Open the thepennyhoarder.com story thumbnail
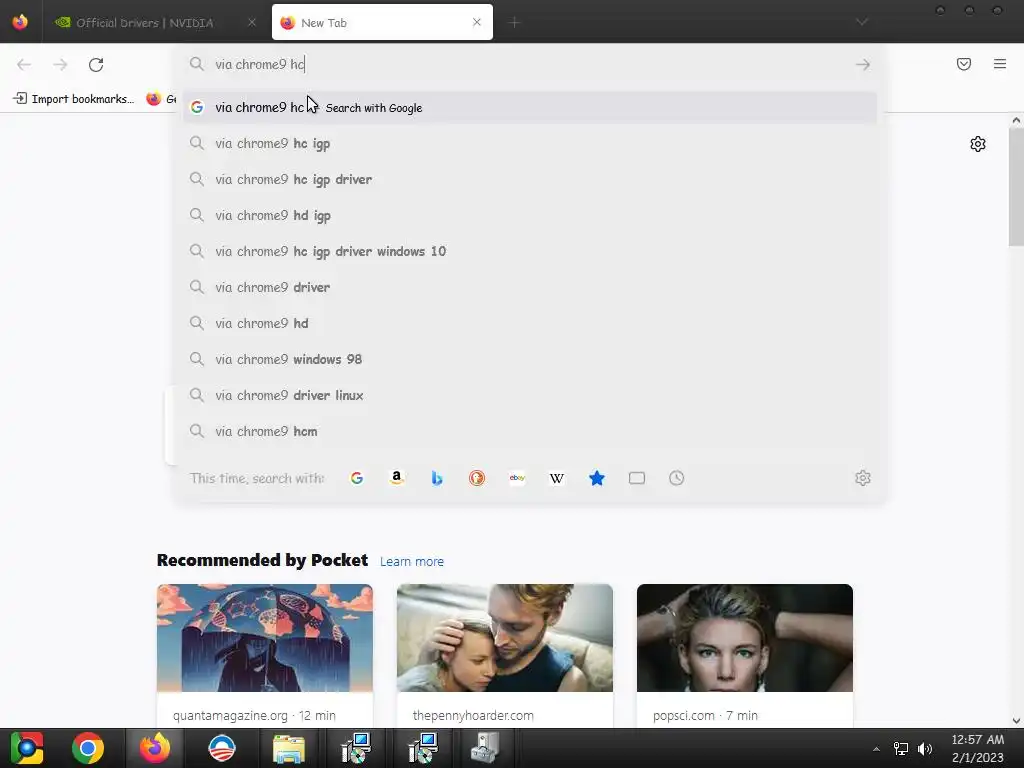Viewport: 1024px width, 768px height. click(x=505, y=638)
